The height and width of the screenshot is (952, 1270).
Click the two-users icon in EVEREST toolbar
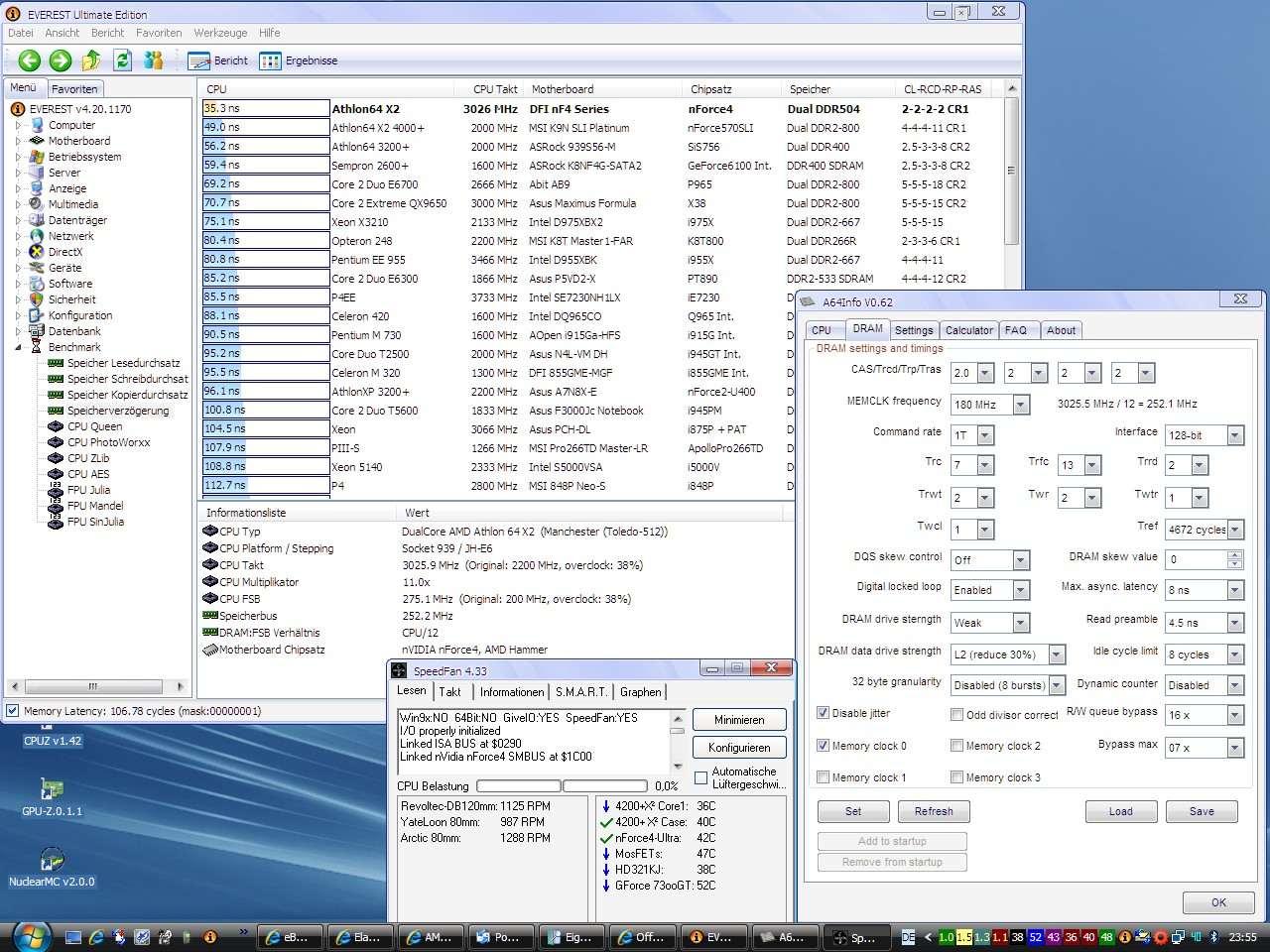tap(153, 60)
